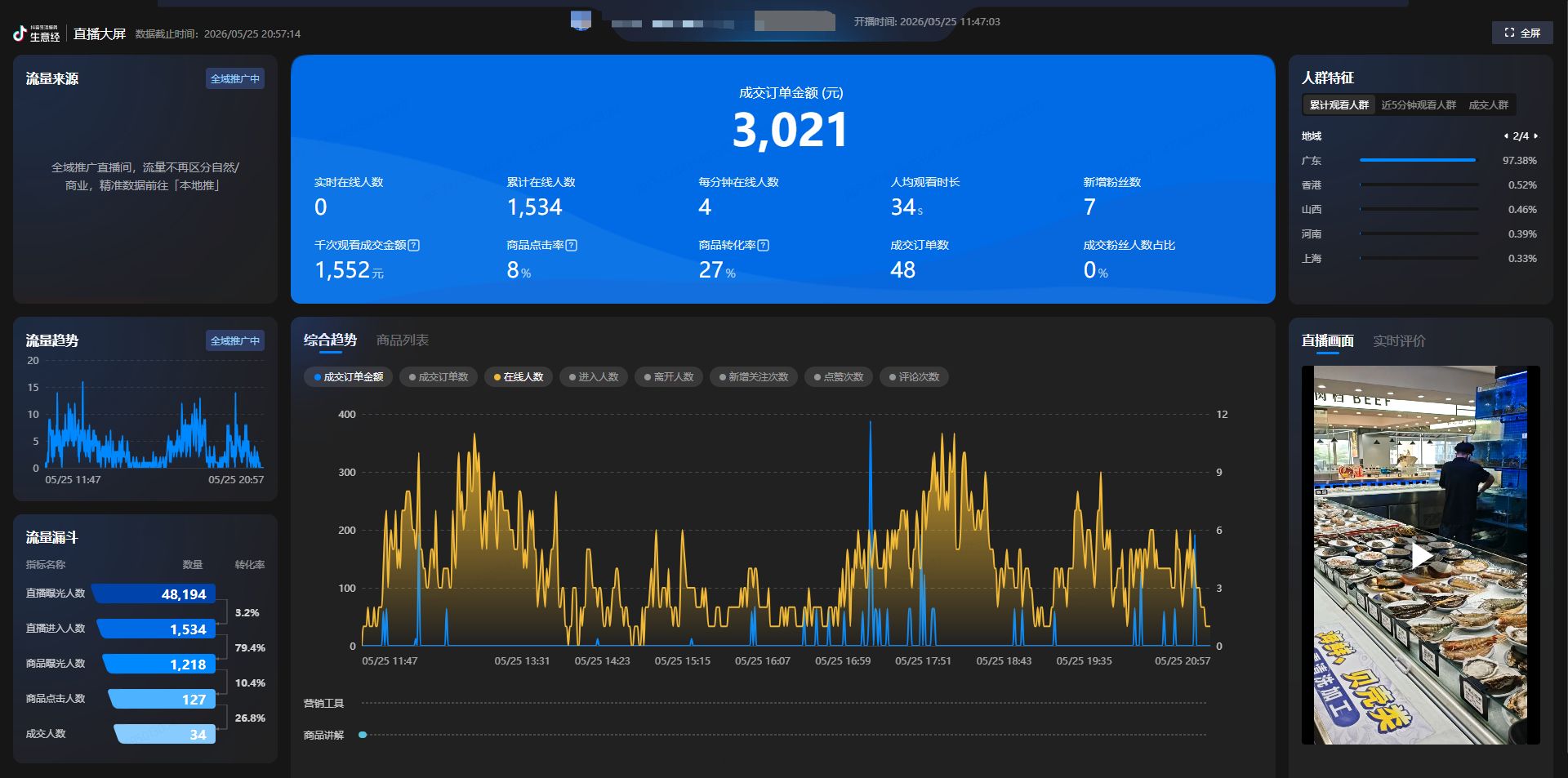Screen dimensions: 1568x778
Task: Play the live stream video preview
Action: pos(1421,556)
